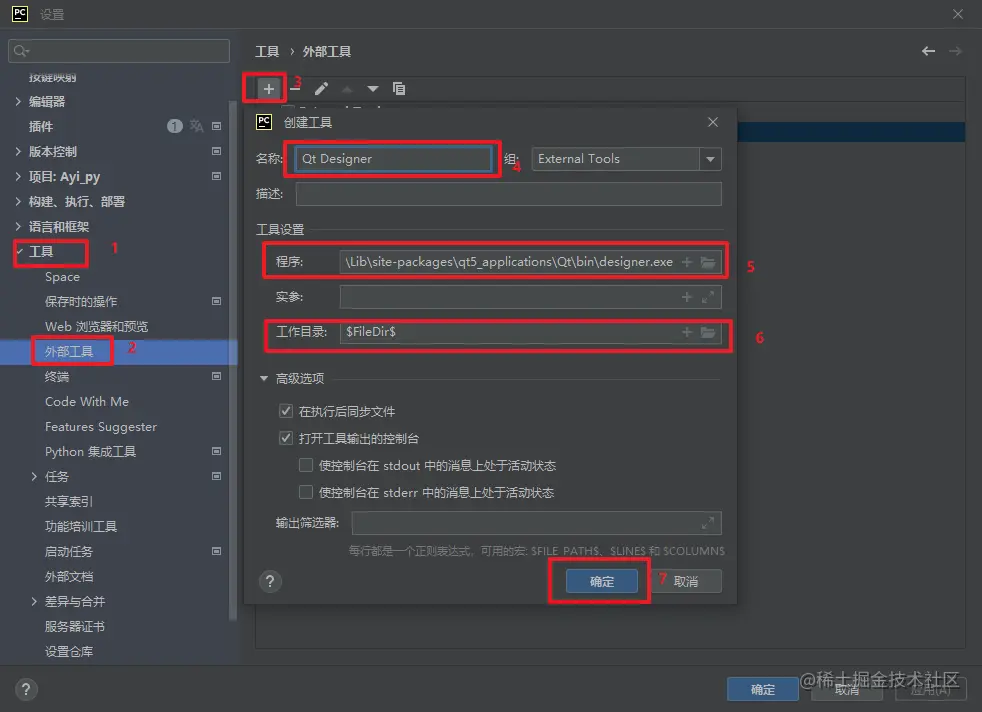Expand the 实参 field editor
982x712 pixels.
(x=708, y=297)
